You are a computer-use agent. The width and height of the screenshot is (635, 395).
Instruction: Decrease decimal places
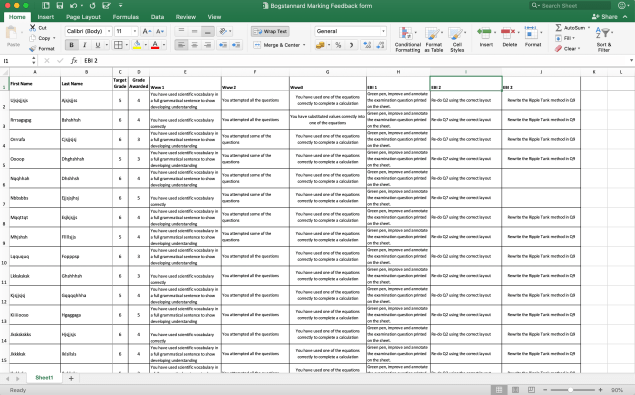(380, 45)
